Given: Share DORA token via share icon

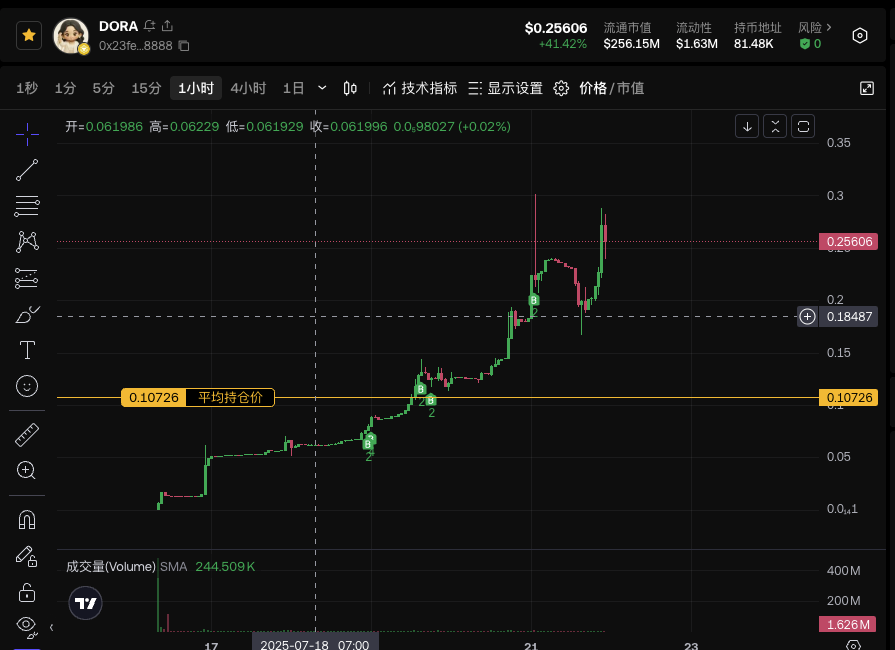Looking at the screenshot, I should click(x=167, y=26).
